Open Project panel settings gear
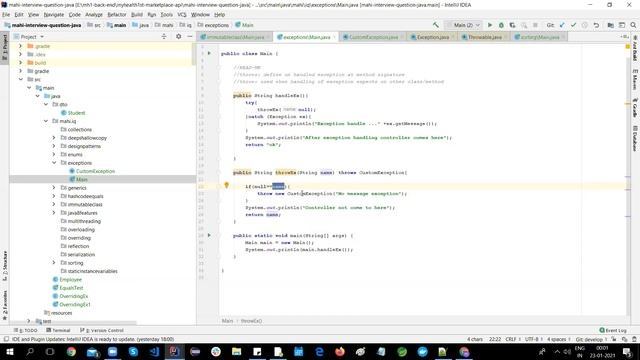Viewport: 640px width, 360px height. 178,36
